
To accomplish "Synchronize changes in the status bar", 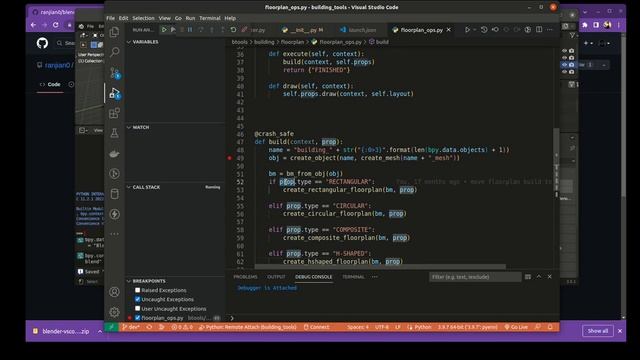I will point(149,327).
